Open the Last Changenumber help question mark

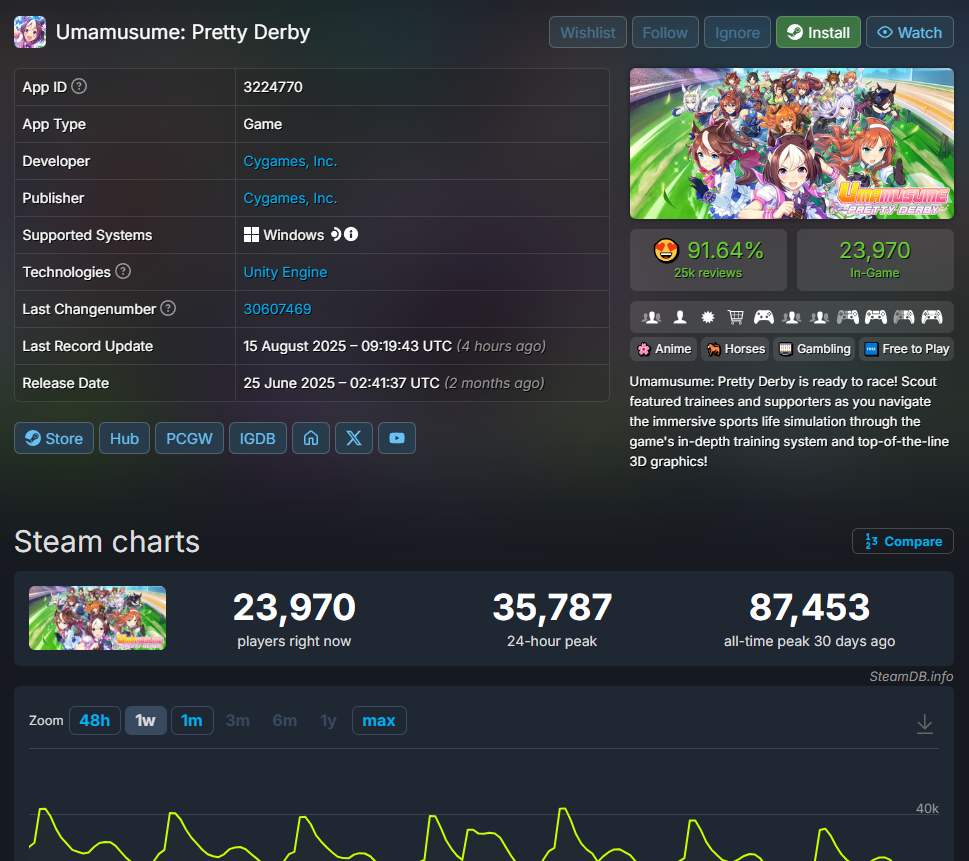168,308
